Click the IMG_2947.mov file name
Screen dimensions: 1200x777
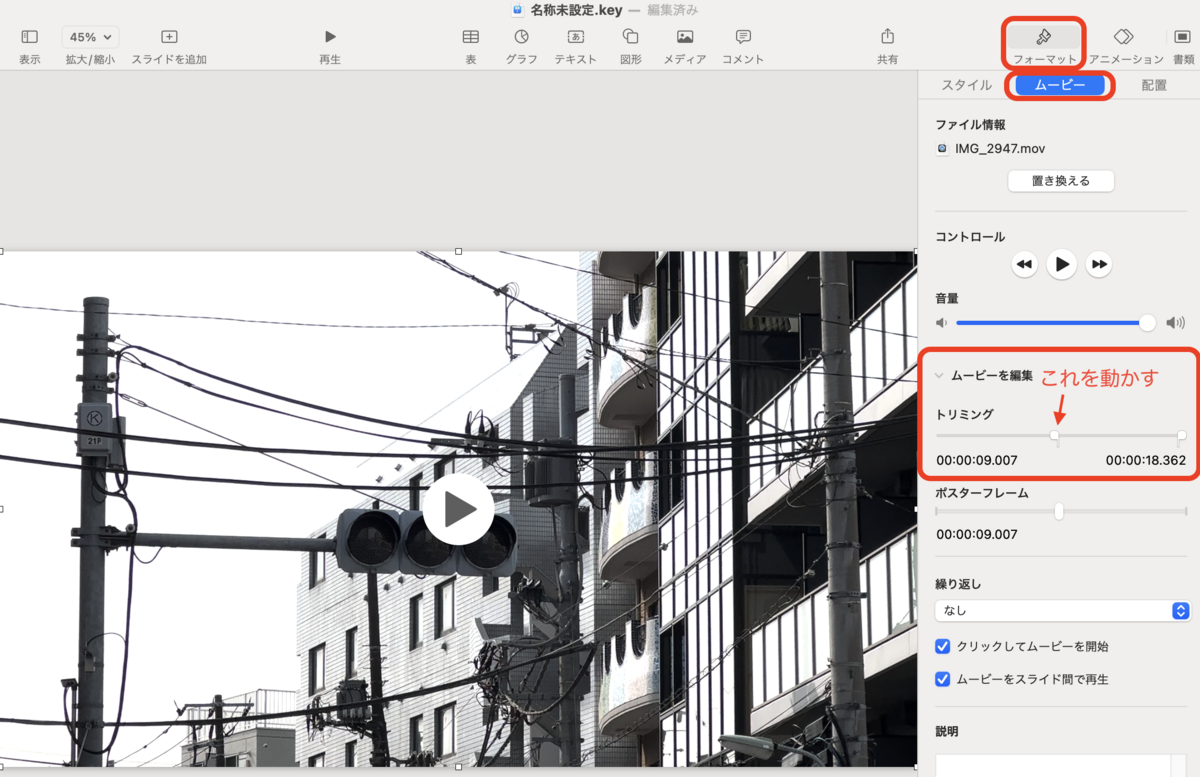point(1000,148)
